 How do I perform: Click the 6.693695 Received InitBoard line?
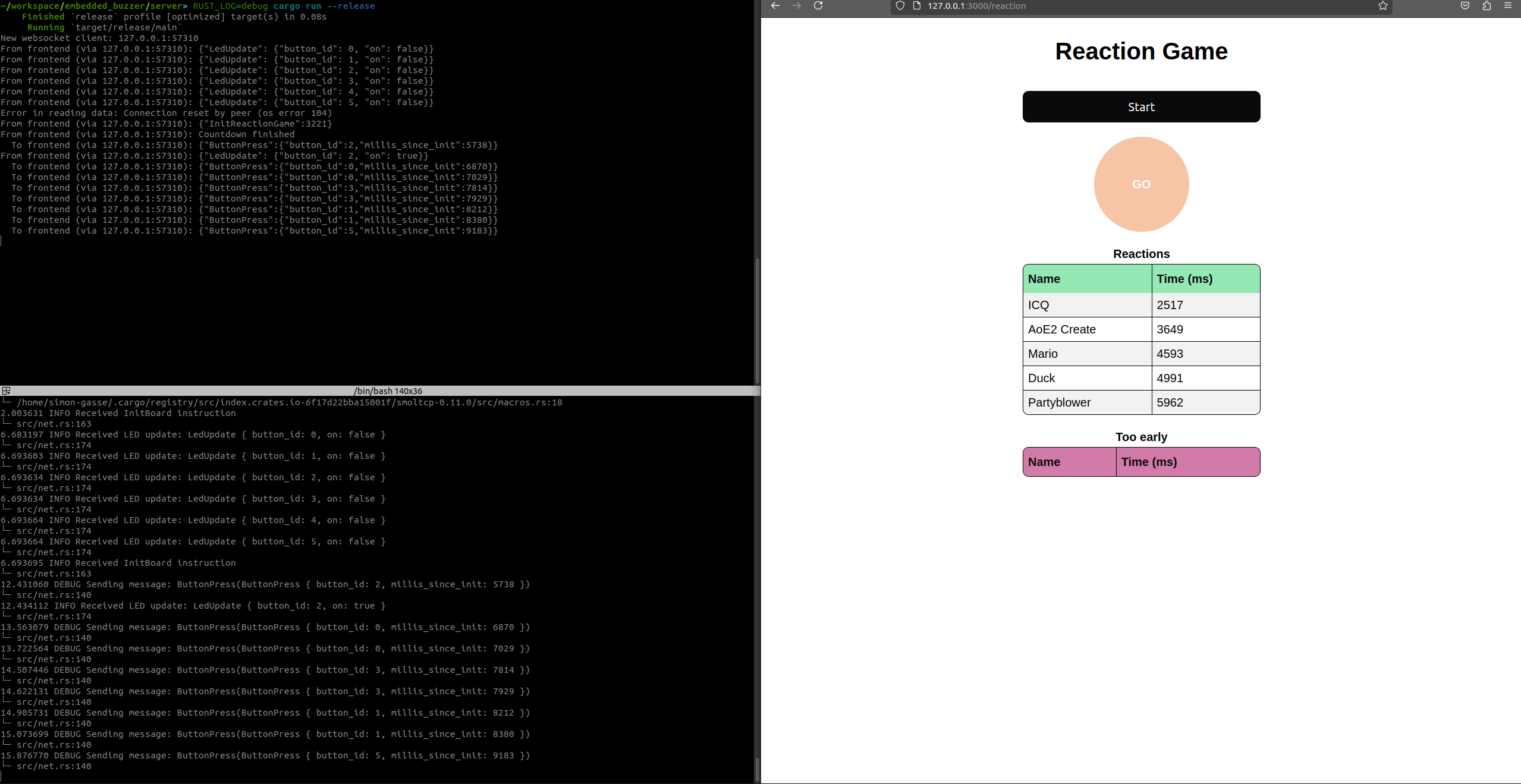click(118, 563)
